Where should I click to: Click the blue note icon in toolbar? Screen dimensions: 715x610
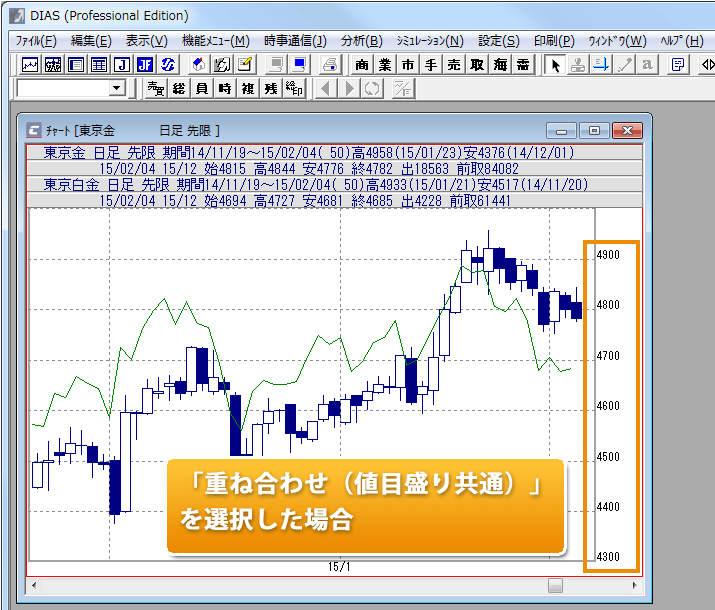[299, 65]
